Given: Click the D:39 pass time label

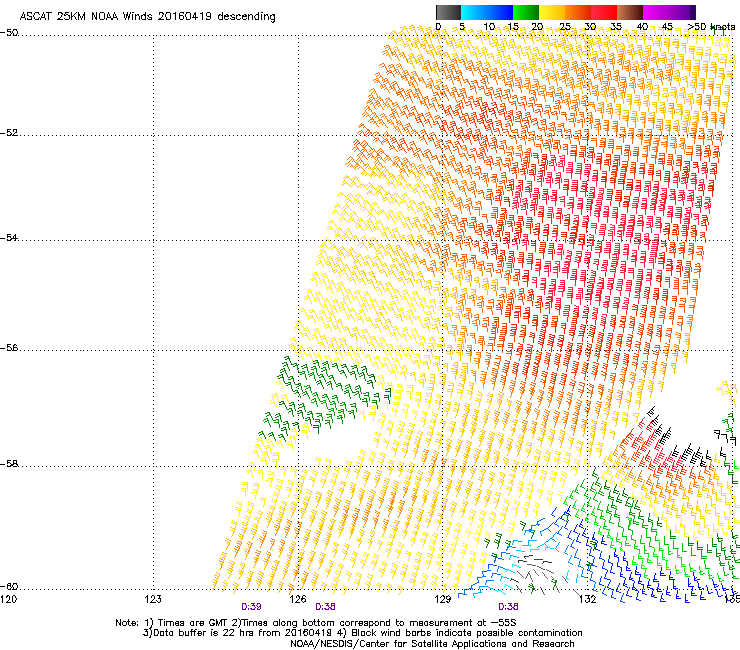Looking at the screenshot, I should point(251,607).
